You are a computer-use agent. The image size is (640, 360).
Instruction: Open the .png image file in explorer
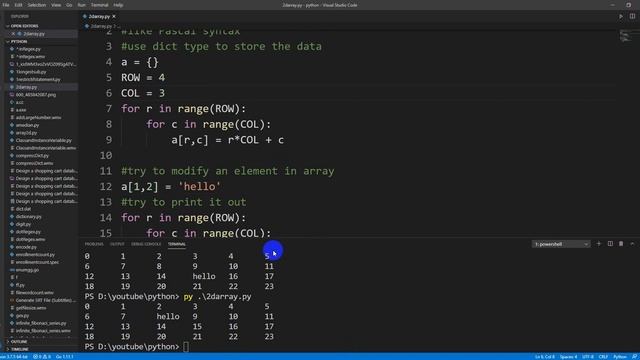36,95
